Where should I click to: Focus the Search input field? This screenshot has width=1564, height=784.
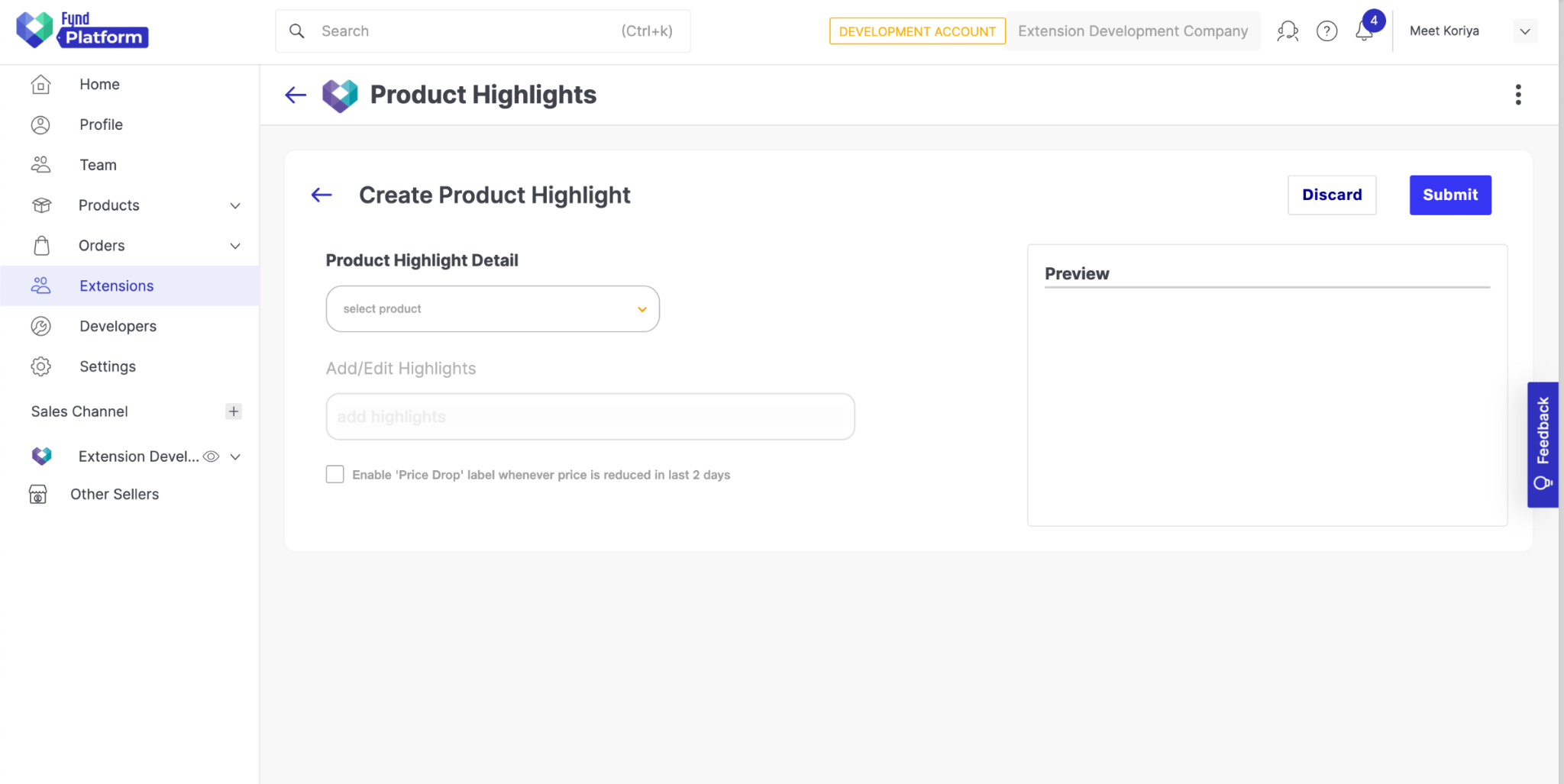(483, 31)
